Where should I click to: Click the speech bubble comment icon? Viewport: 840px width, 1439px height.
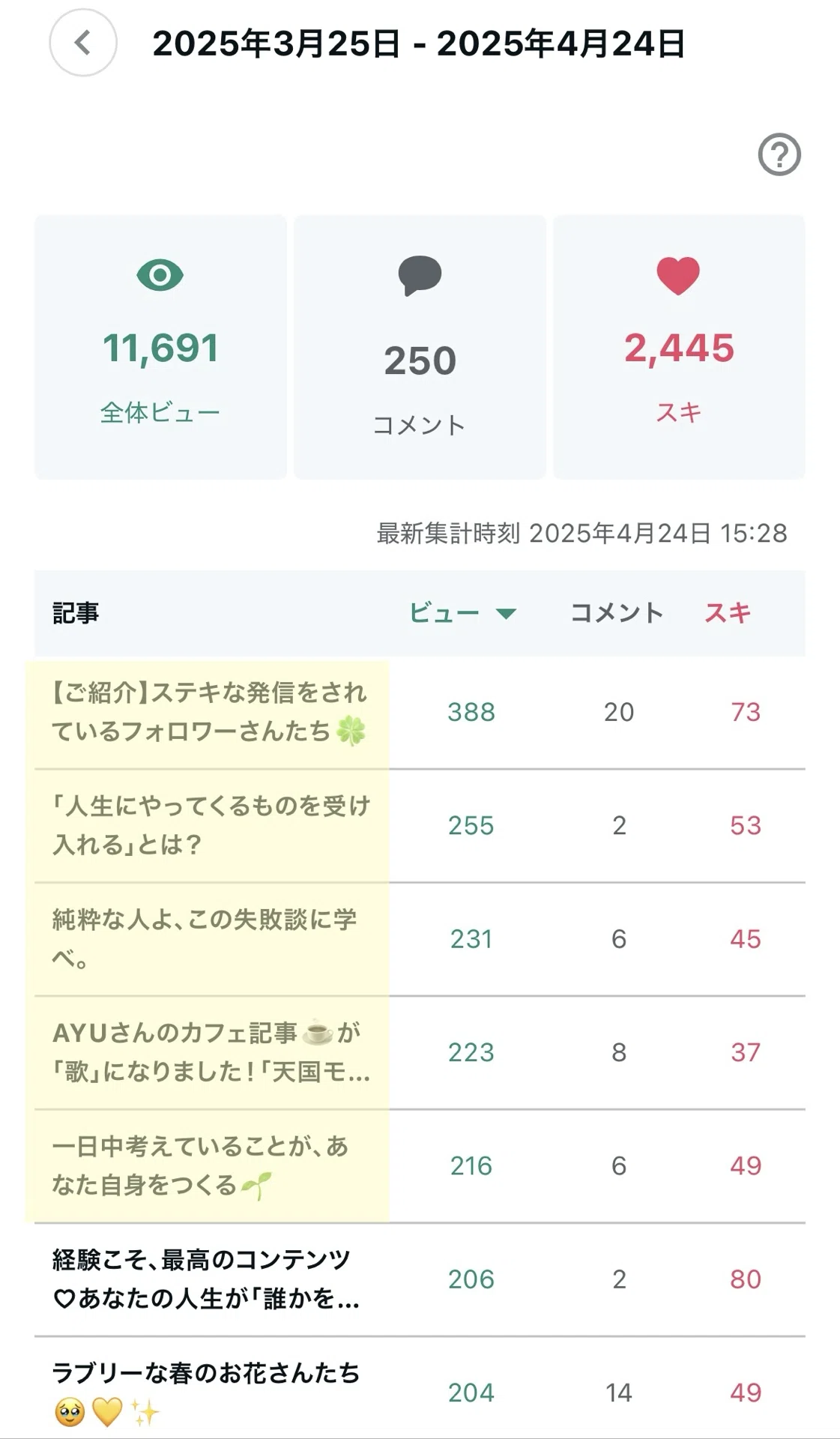[x=420, y=276]
